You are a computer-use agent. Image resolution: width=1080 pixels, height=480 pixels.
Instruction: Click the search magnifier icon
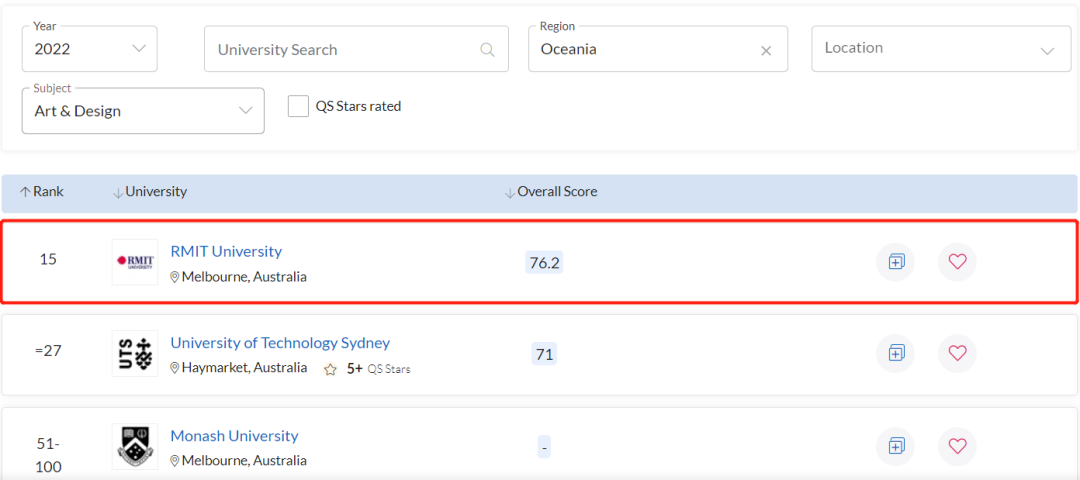pyautogui.click(x=487, y=50)
